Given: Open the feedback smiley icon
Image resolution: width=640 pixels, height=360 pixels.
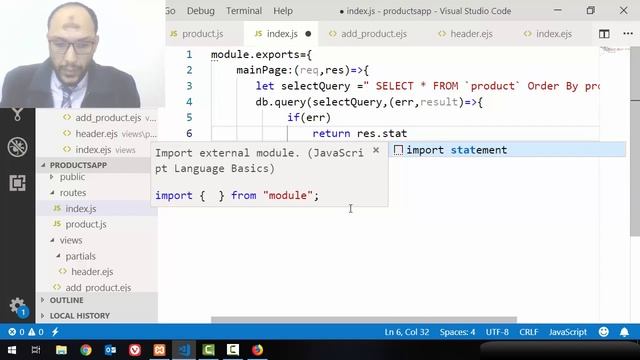Looking at the screenshot, I should (x=604, y=332).
